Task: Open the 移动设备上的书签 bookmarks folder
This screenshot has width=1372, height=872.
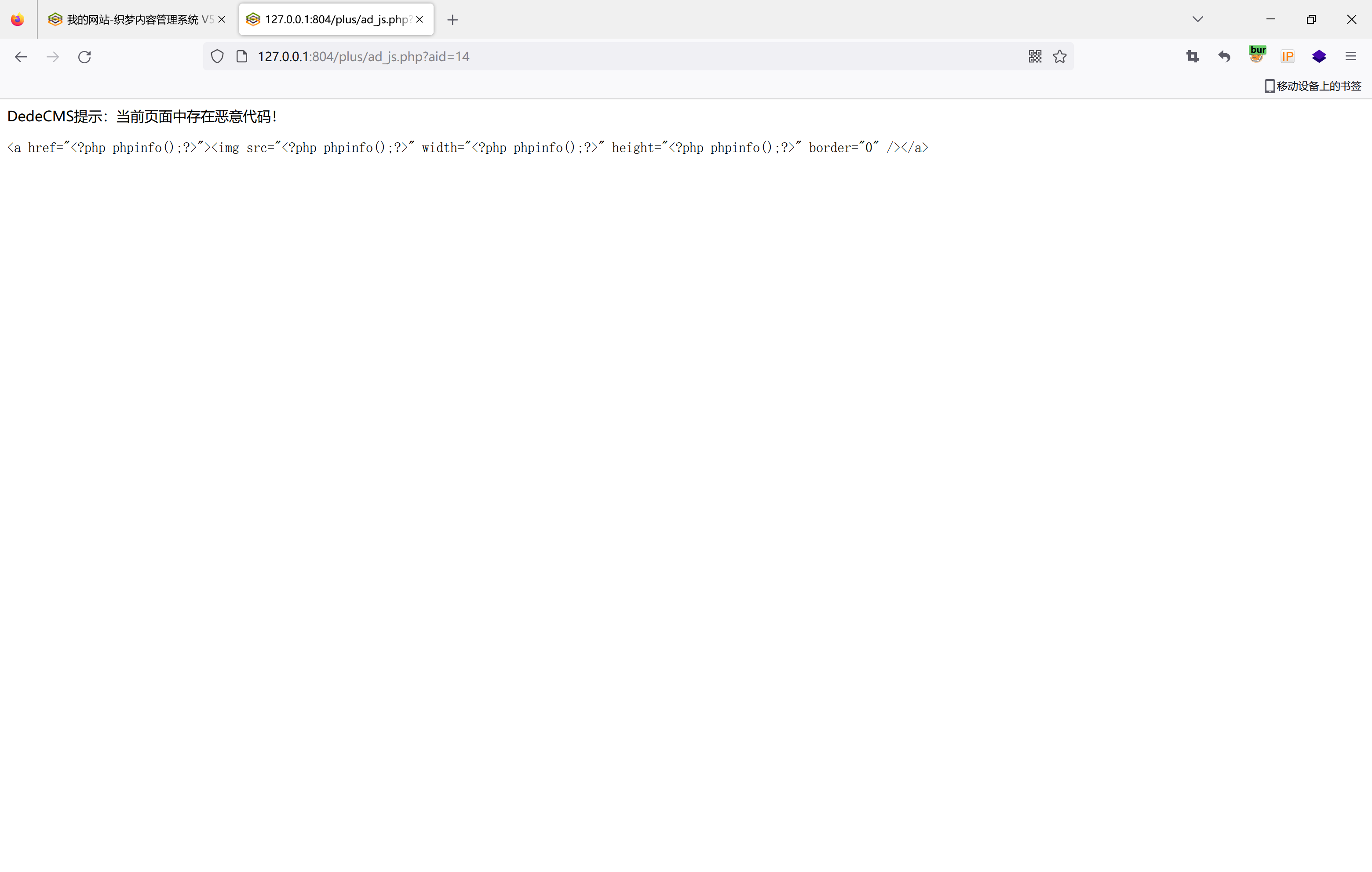Action: click(x=1312, y=86)
